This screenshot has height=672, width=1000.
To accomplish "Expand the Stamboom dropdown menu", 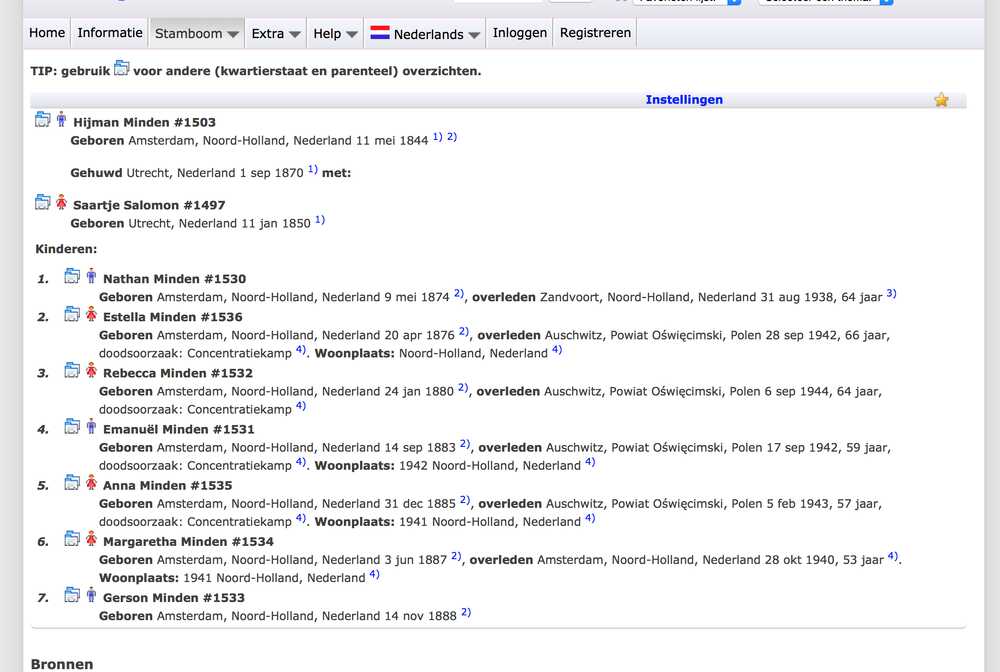I will coord(196,33).
